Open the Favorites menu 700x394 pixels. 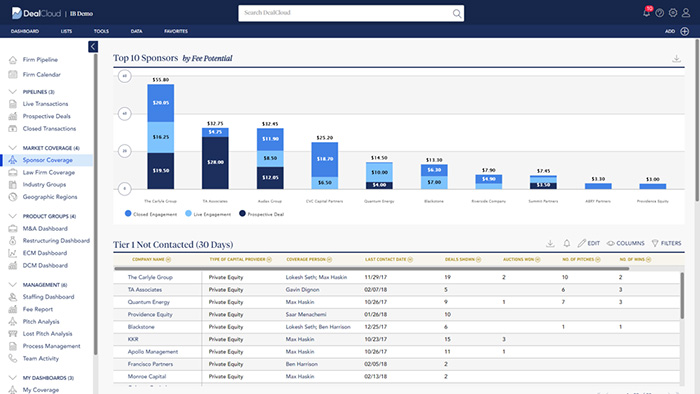176,31
